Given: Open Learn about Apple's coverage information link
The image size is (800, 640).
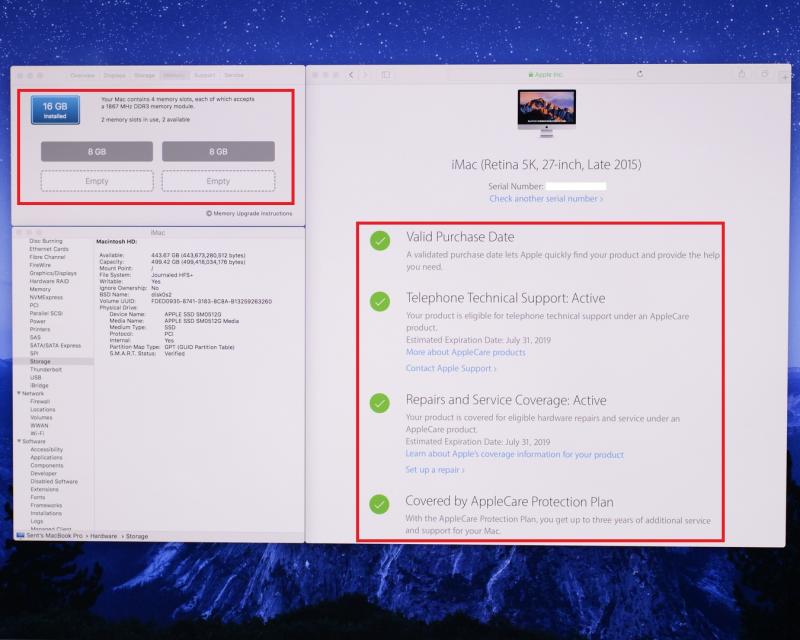Looking at the screenshot, I should (x=514, y=454).
